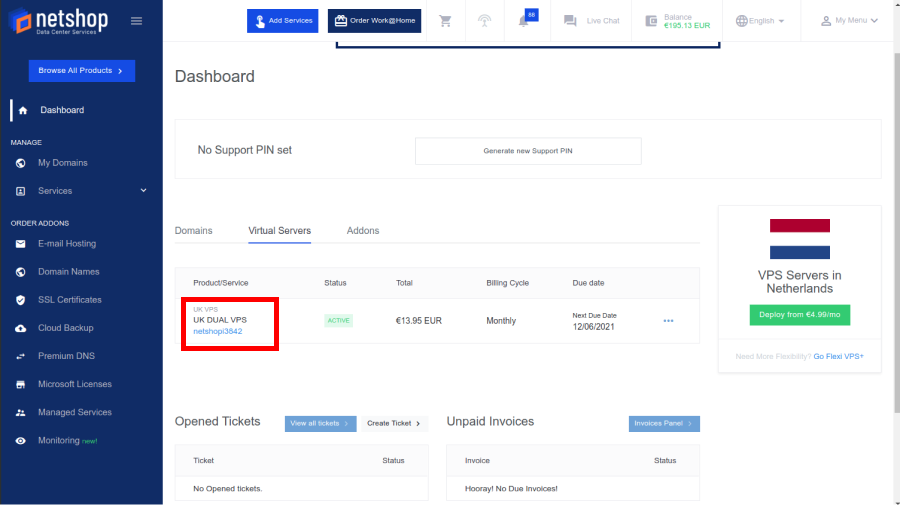
Task: Click the ACTIVE status badge
Action: (339, 321)
